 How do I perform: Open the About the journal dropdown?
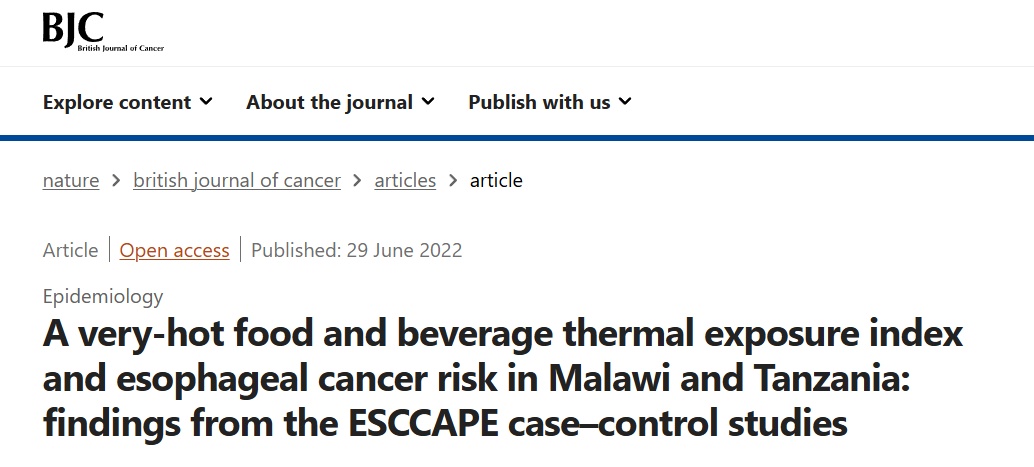(x=329, y=102)
